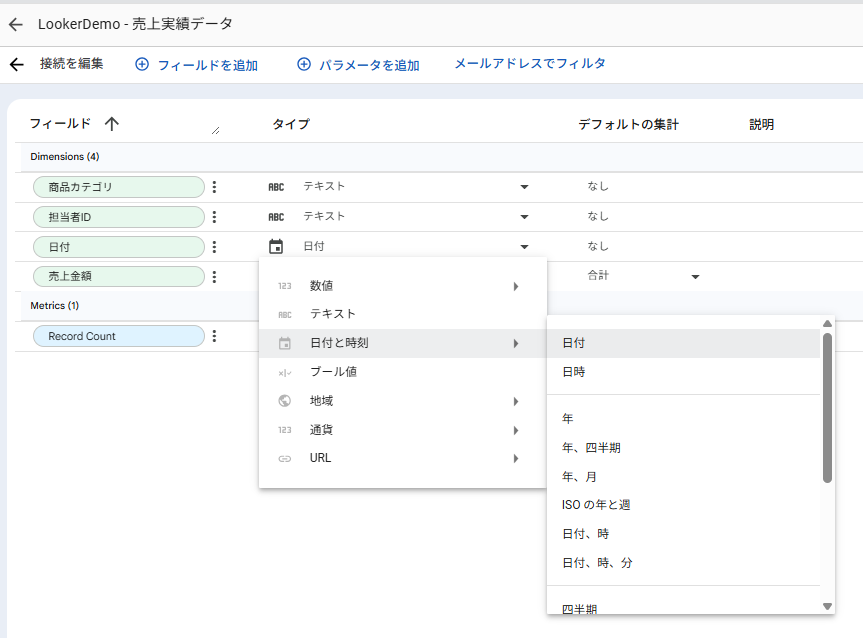
Task: Click the calendar icon beside 日付と時刻
Action: tap(285, 343)
